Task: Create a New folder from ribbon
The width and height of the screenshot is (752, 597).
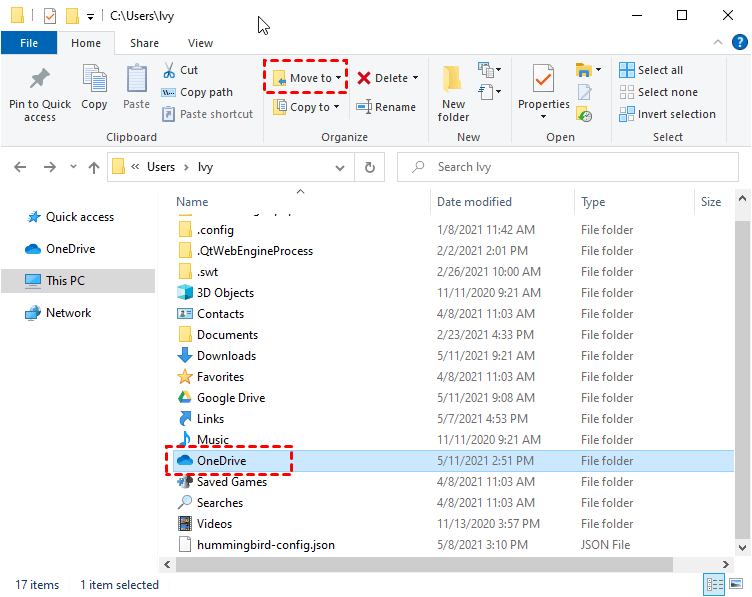Action: [453, 93]
